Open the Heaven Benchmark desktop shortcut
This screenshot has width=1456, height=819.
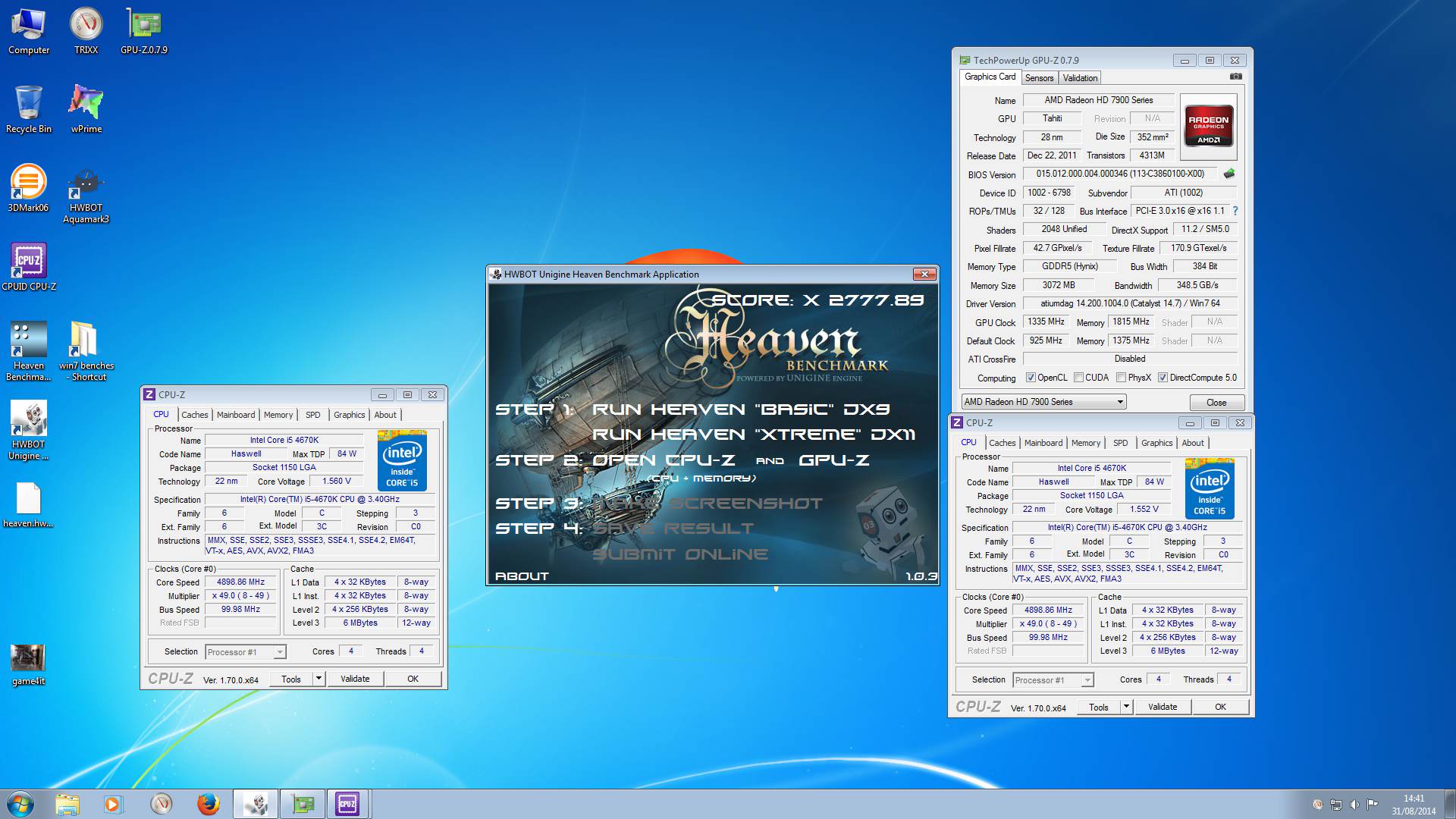click(29, 351)
